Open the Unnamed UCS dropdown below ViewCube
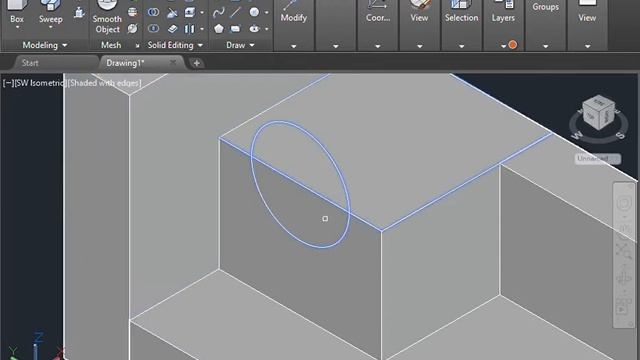 click(598, 159)
